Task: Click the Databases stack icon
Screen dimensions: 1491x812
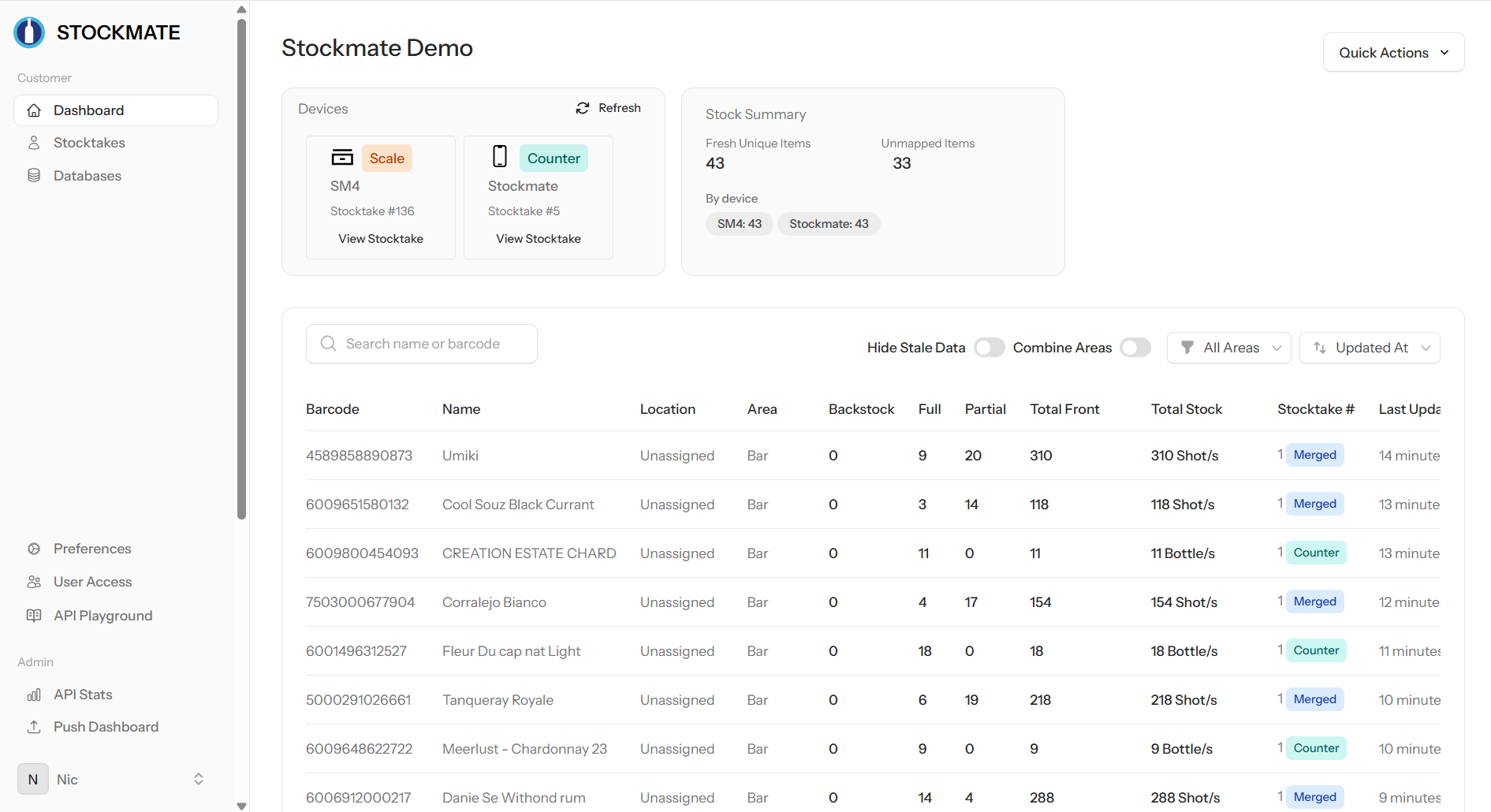Action: click(34, 176)
